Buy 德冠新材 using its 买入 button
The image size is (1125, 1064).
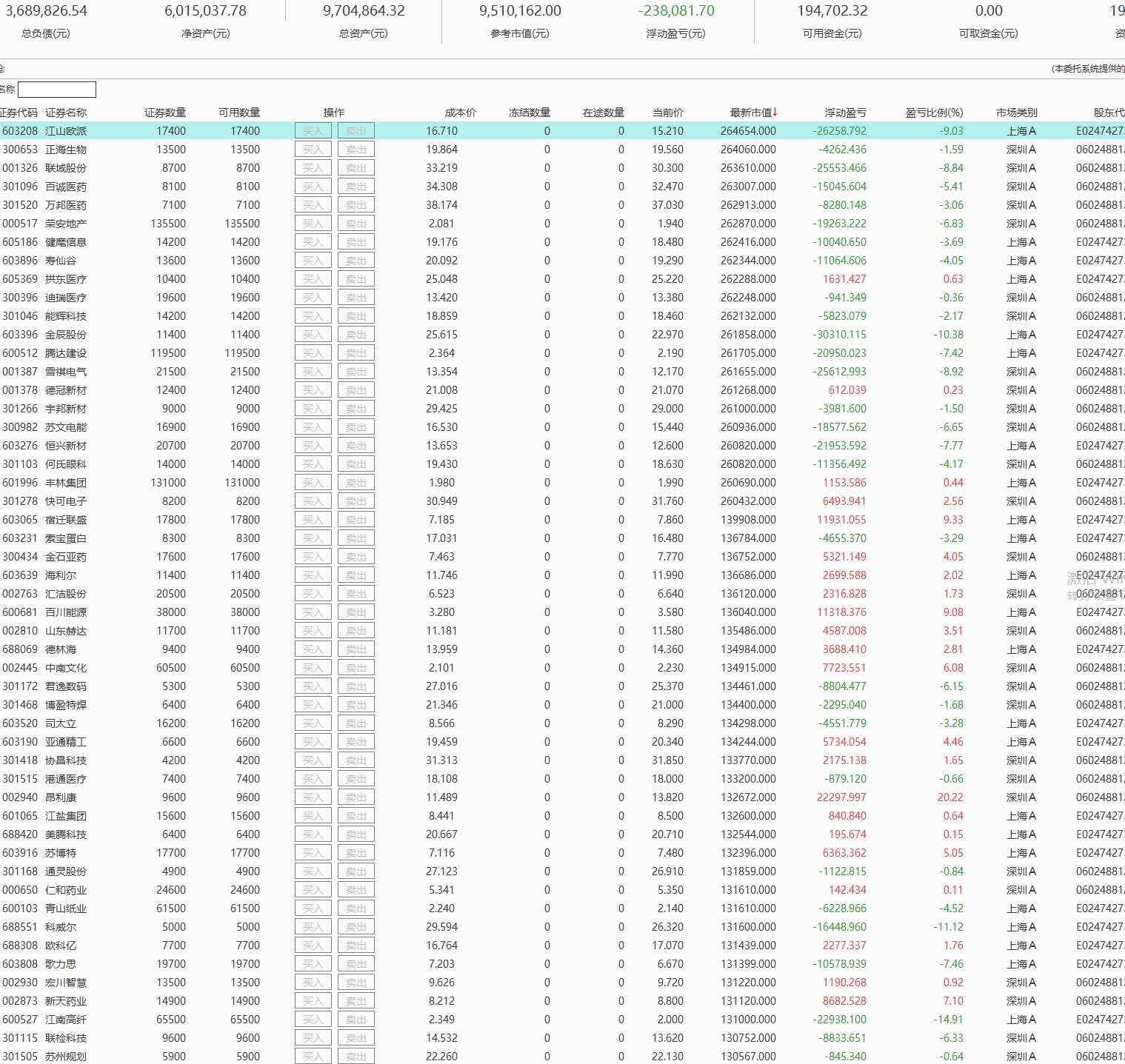tap(313, 390)
